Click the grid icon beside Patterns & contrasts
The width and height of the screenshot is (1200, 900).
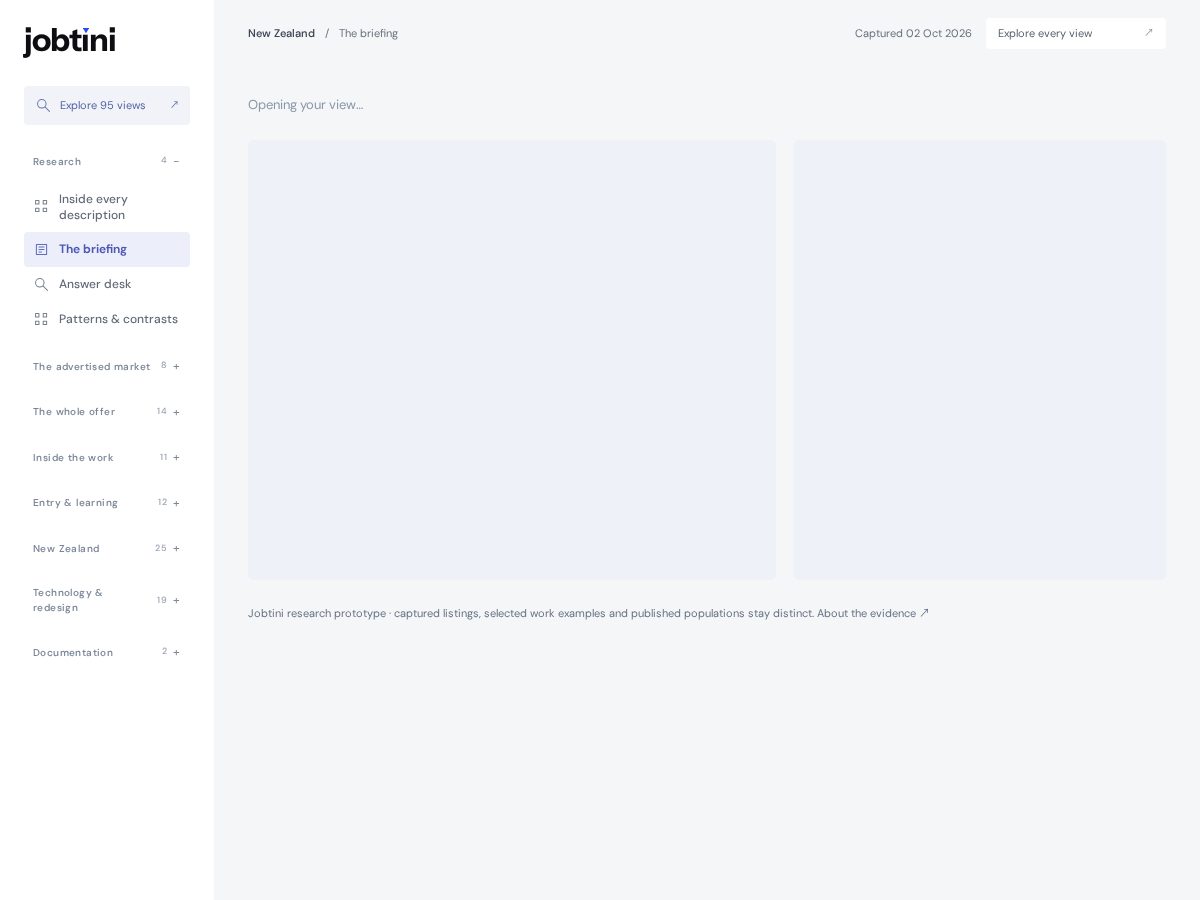point(41,319)
